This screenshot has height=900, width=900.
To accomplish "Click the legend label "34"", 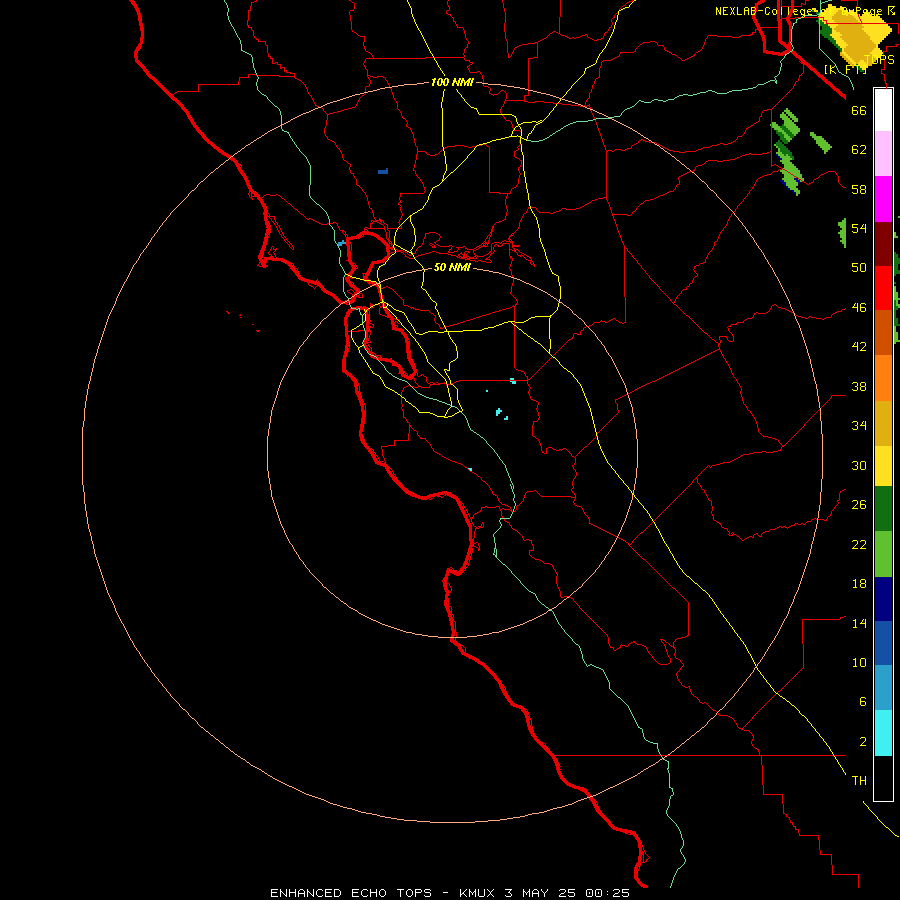I will pyautogui.click(x=859, y=425).
